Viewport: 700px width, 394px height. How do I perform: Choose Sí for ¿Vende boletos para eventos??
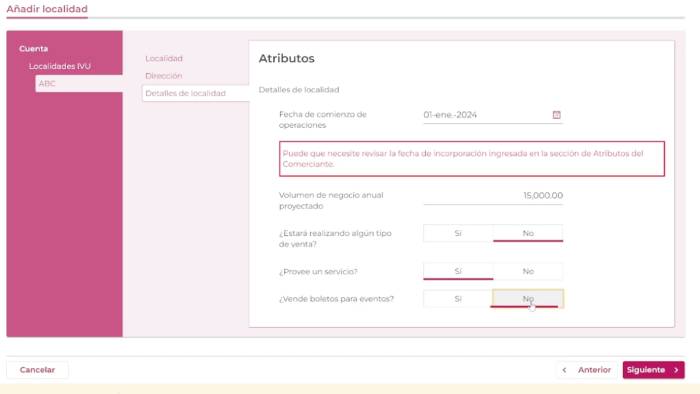458,299
